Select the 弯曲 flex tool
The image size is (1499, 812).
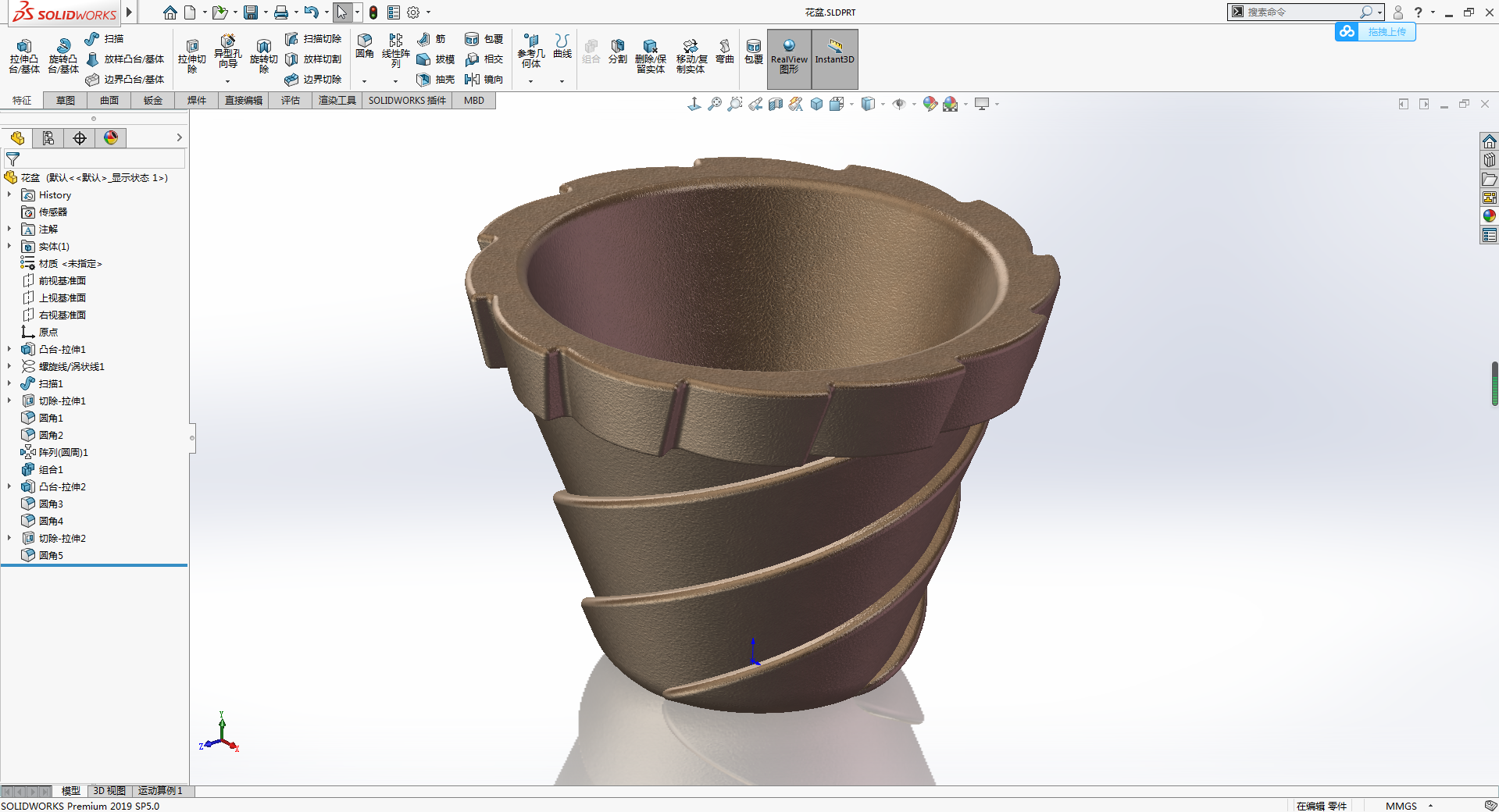click(x=725, y=50)
